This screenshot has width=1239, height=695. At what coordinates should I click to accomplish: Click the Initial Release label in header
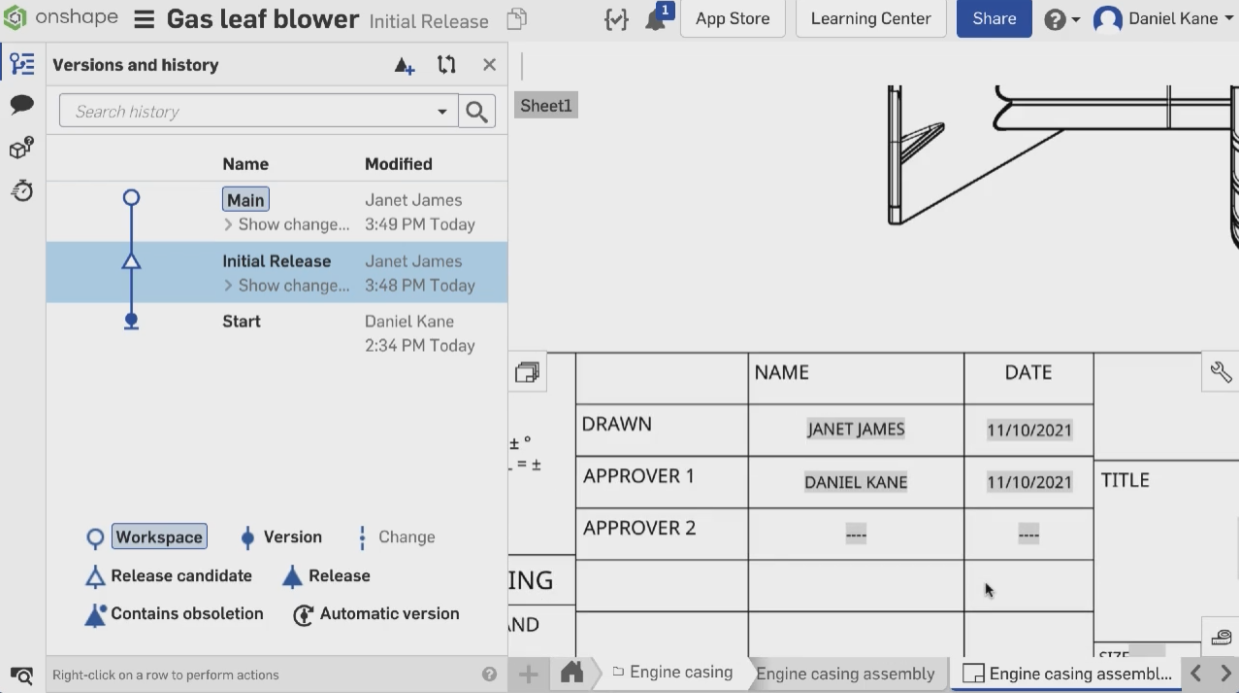click(x=429, y=21)
